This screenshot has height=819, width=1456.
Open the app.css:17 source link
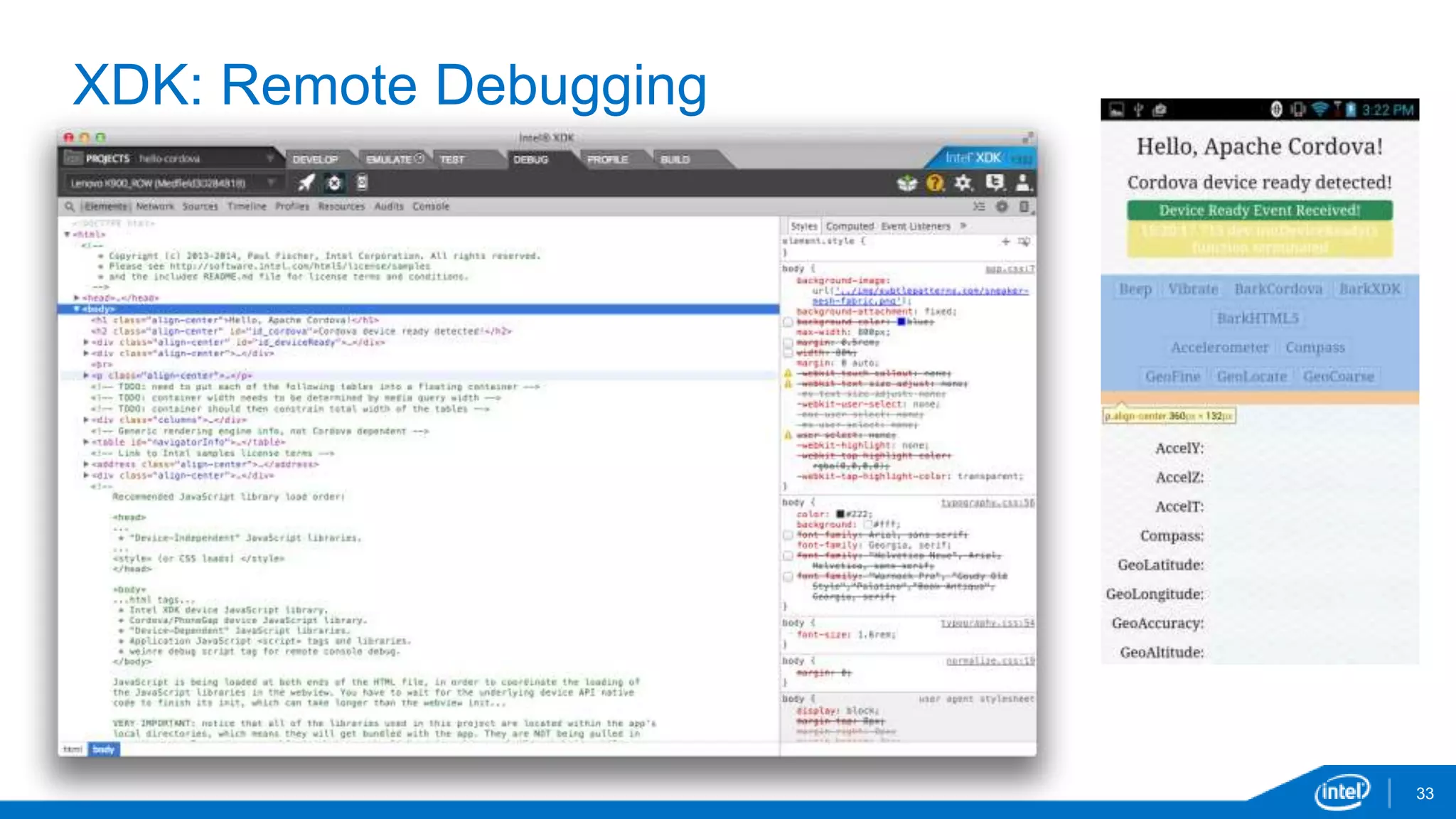click(1010, 269)
